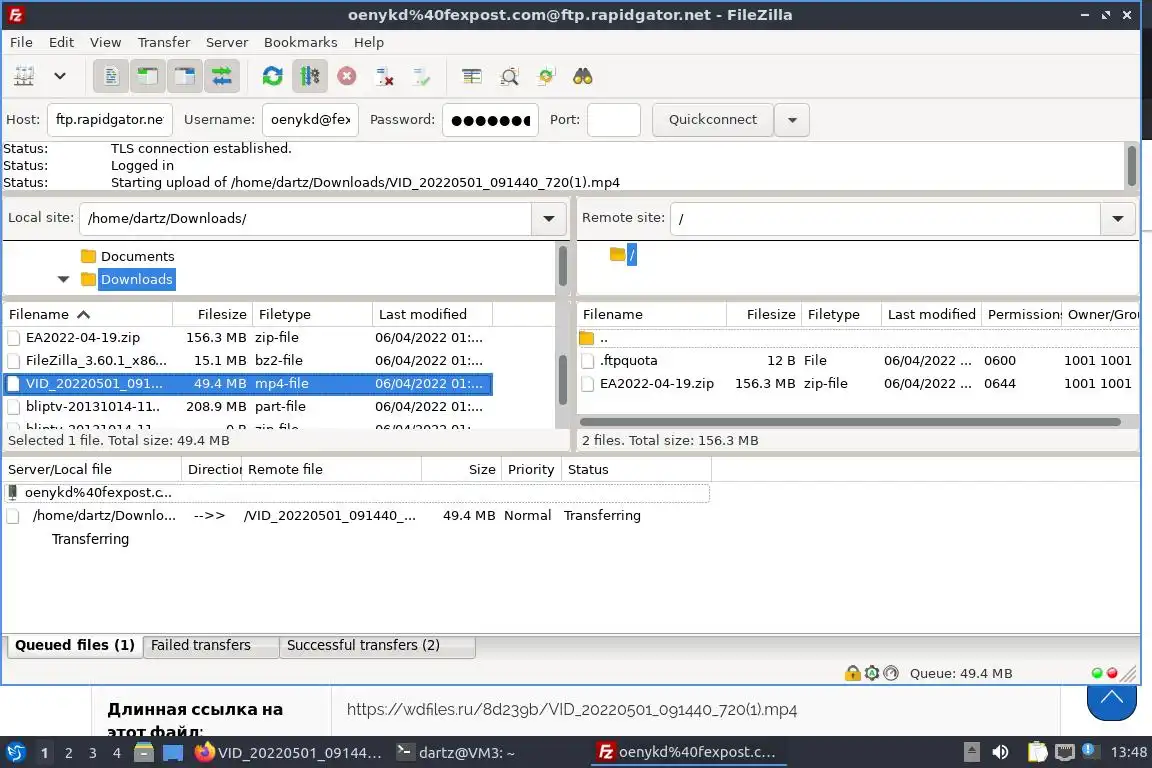The image size is (1152, 768).
Task: Select local file EA2022-04-19.zip
Action: tap(248, 337)
